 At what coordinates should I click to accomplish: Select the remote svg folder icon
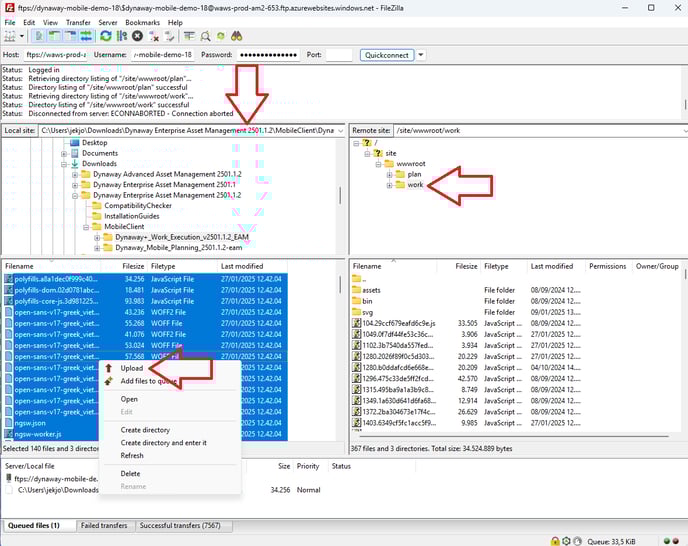pyautogui.click(x=357, y=312)
